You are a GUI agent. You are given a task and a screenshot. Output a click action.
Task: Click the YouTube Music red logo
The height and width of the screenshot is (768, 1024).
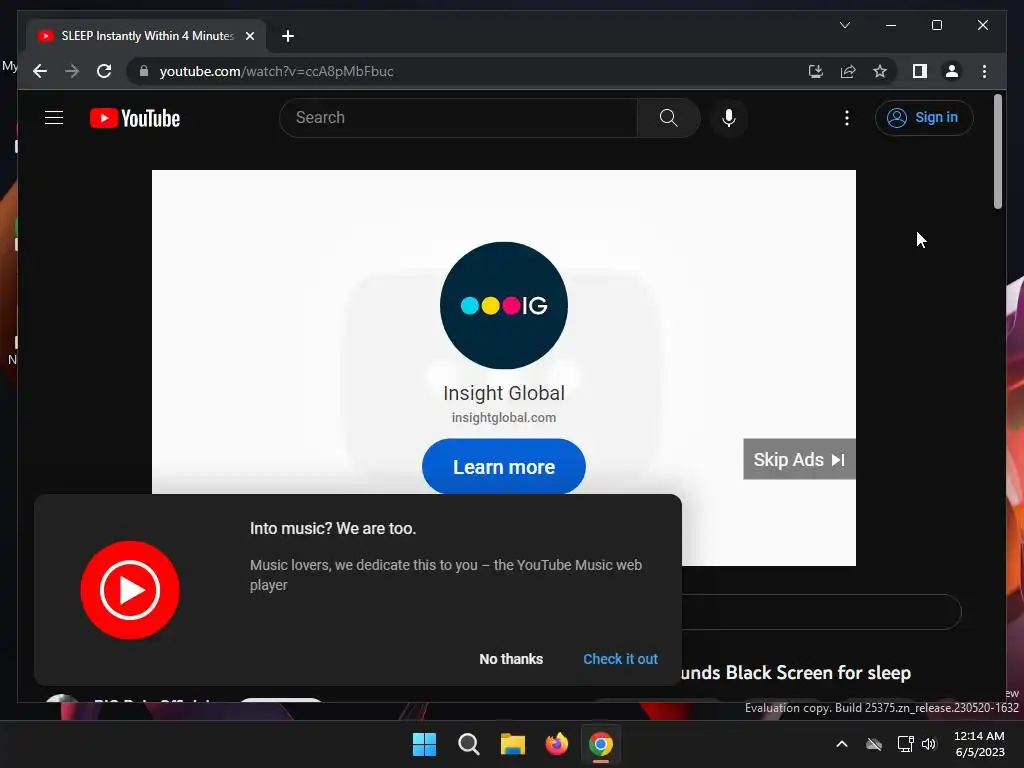(130, 590)
